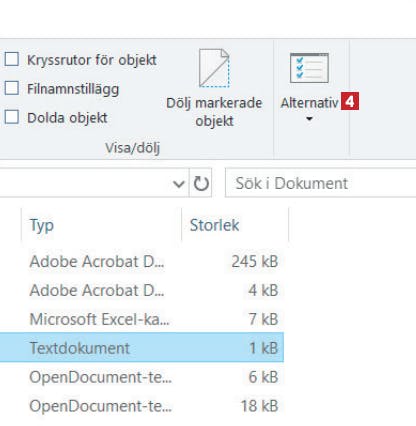Open the address bar history chevron
This screenshot has height=426, width=416.
point(179,183)
